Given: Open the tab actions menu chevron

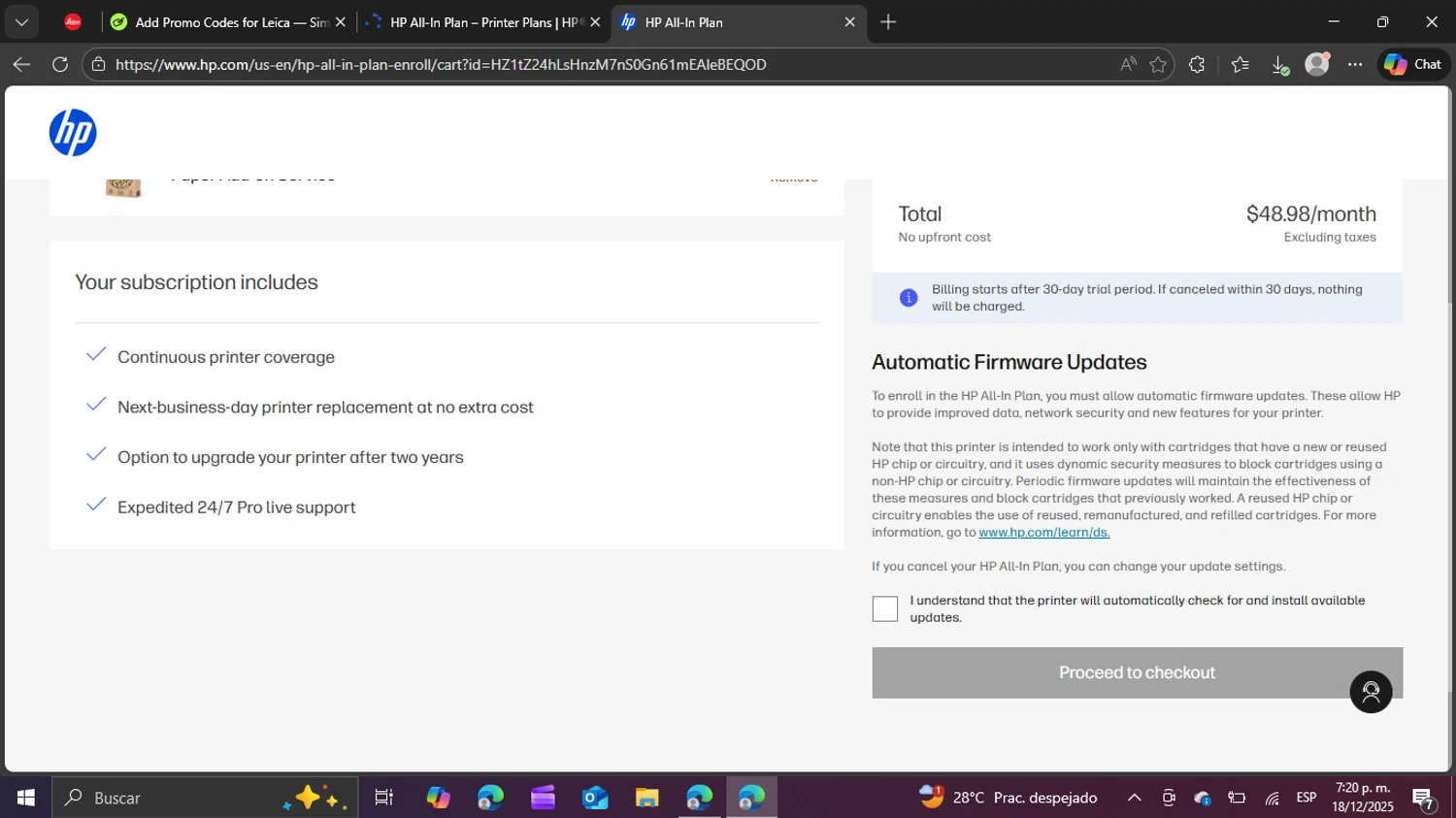Looking at the screenshot, I should tap(21, 21).
